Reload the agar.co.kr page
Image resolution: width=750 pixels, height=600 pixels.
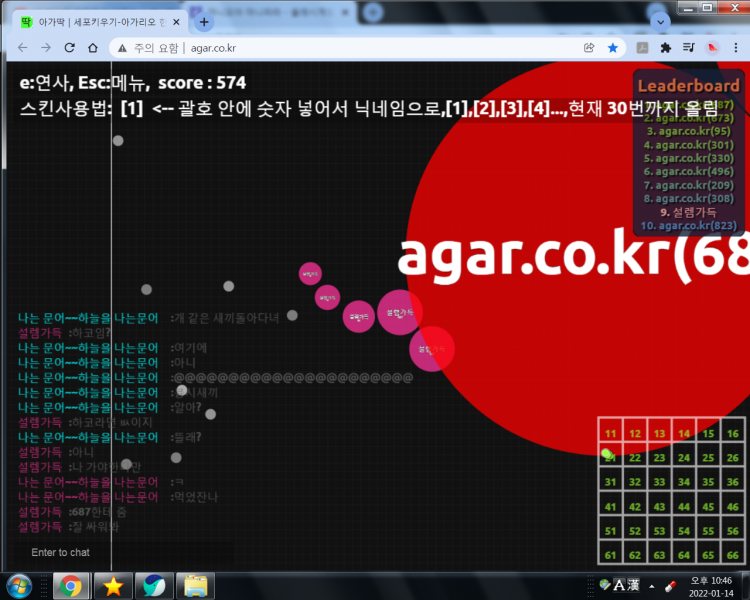pyautogui.click(x=69, y=48)
